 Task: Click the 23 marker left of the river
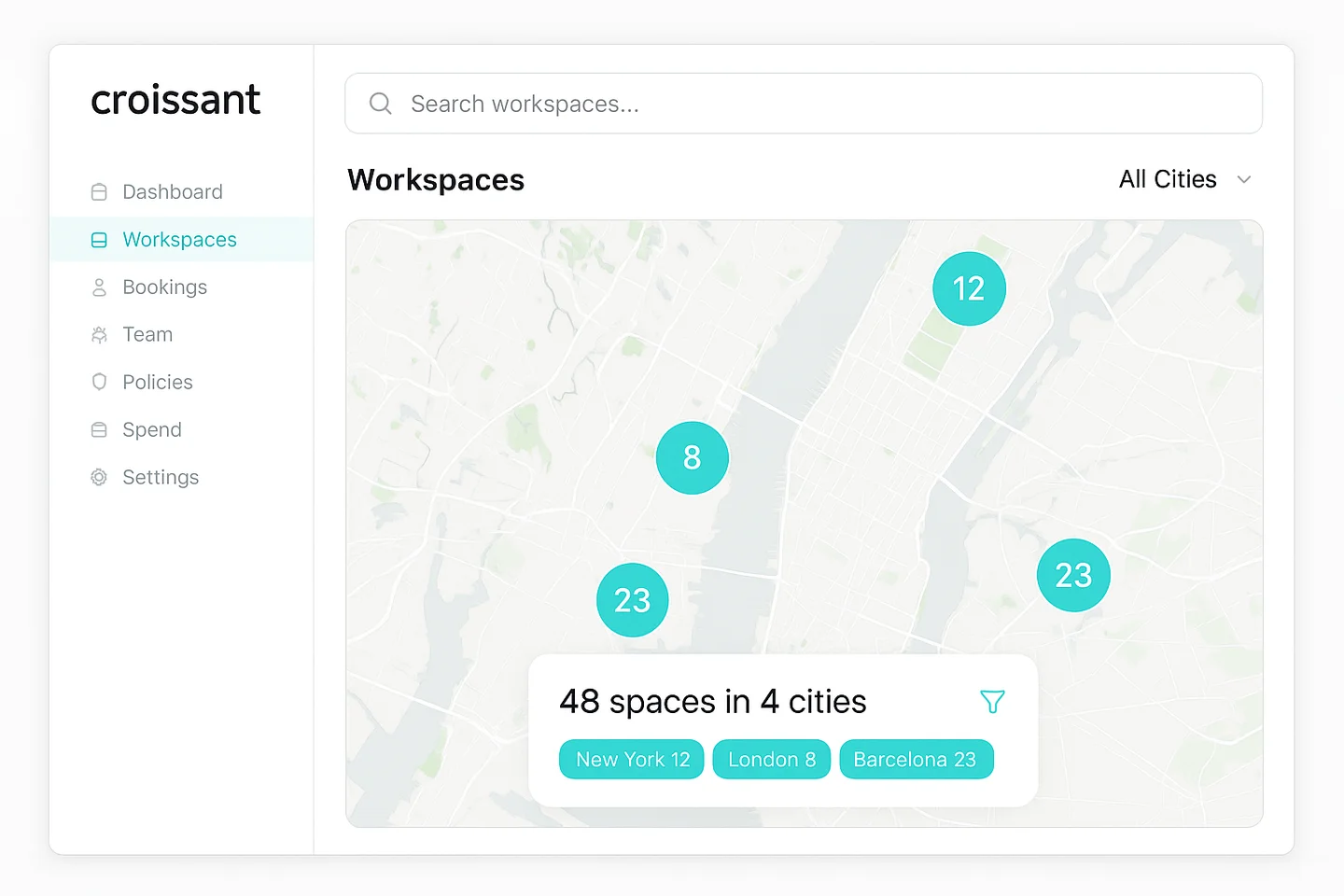tap(633, 600)
